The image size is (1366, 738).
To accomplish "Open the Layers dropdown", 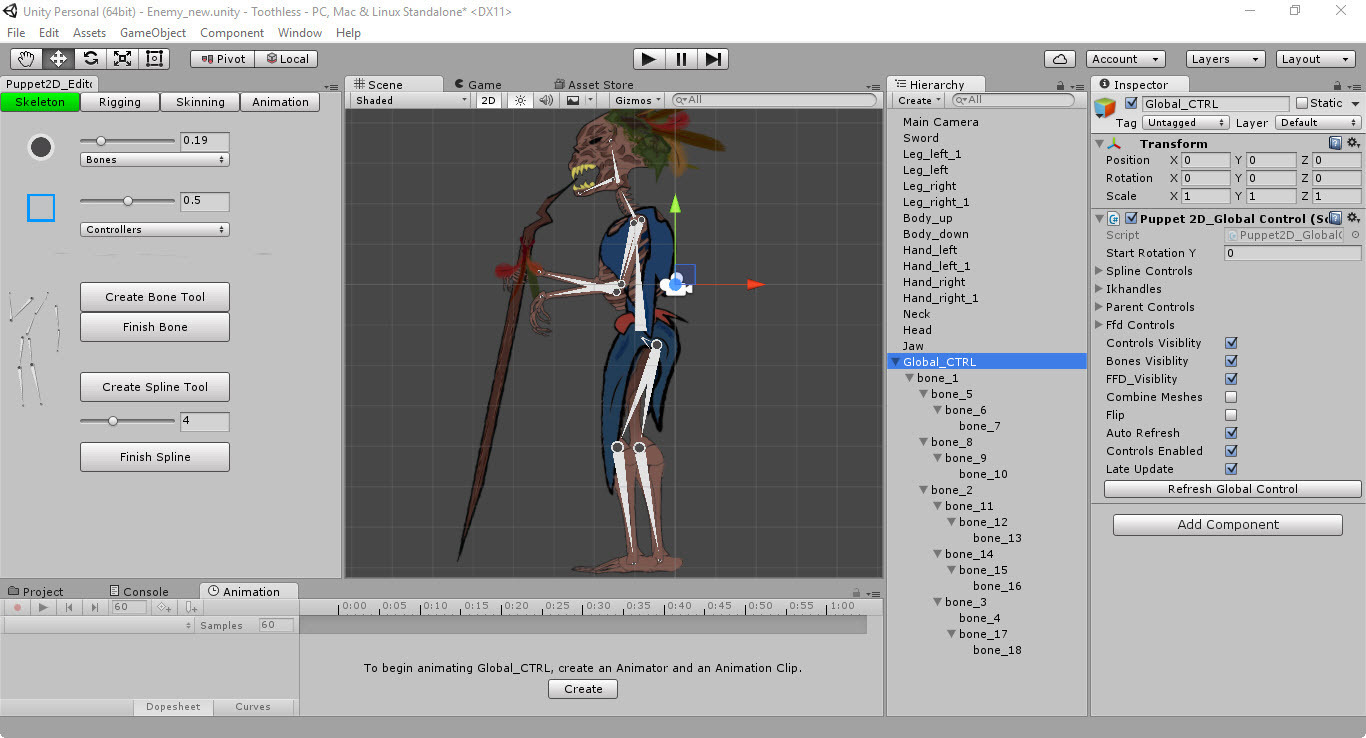I will pos(1225,59).
